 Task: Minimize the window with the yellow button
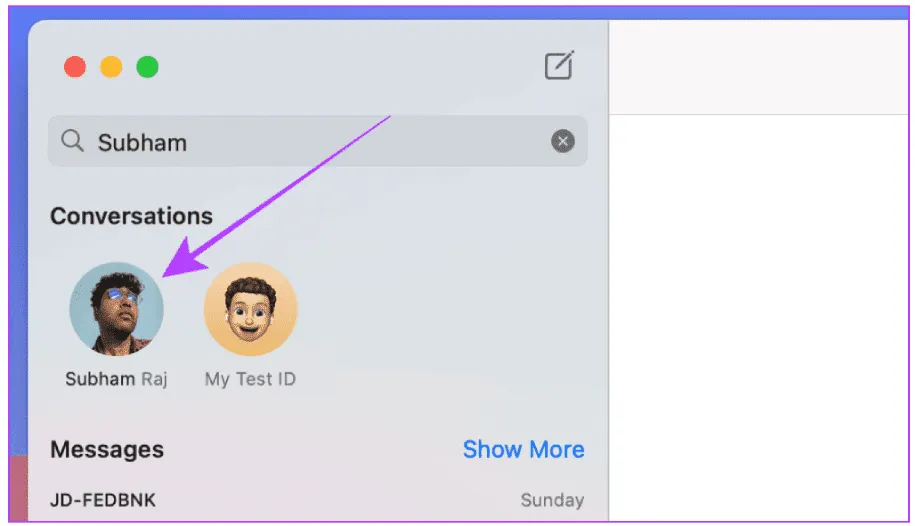point(111,67)
